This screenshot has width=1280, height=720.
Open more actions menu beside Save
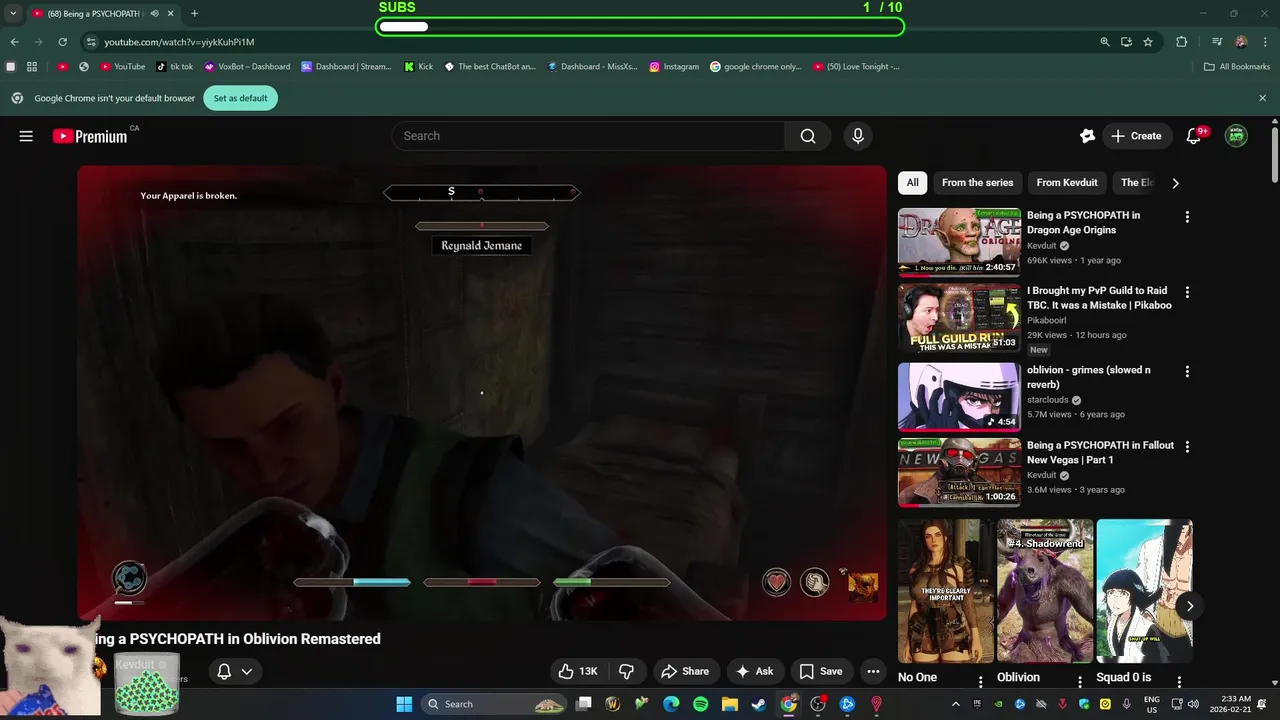(x=873, y=671)
